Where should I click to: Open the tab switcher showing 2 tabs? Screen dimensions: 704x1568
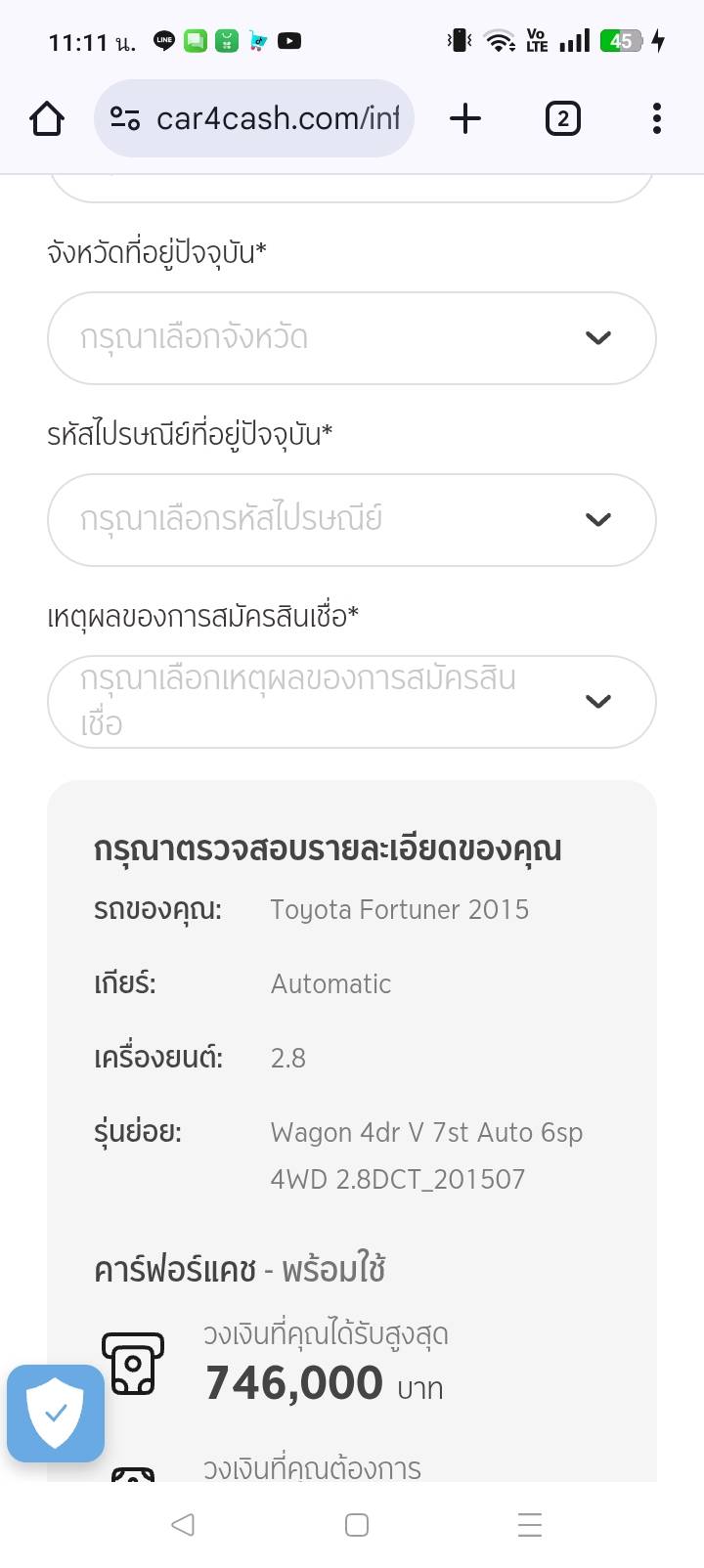562,118
